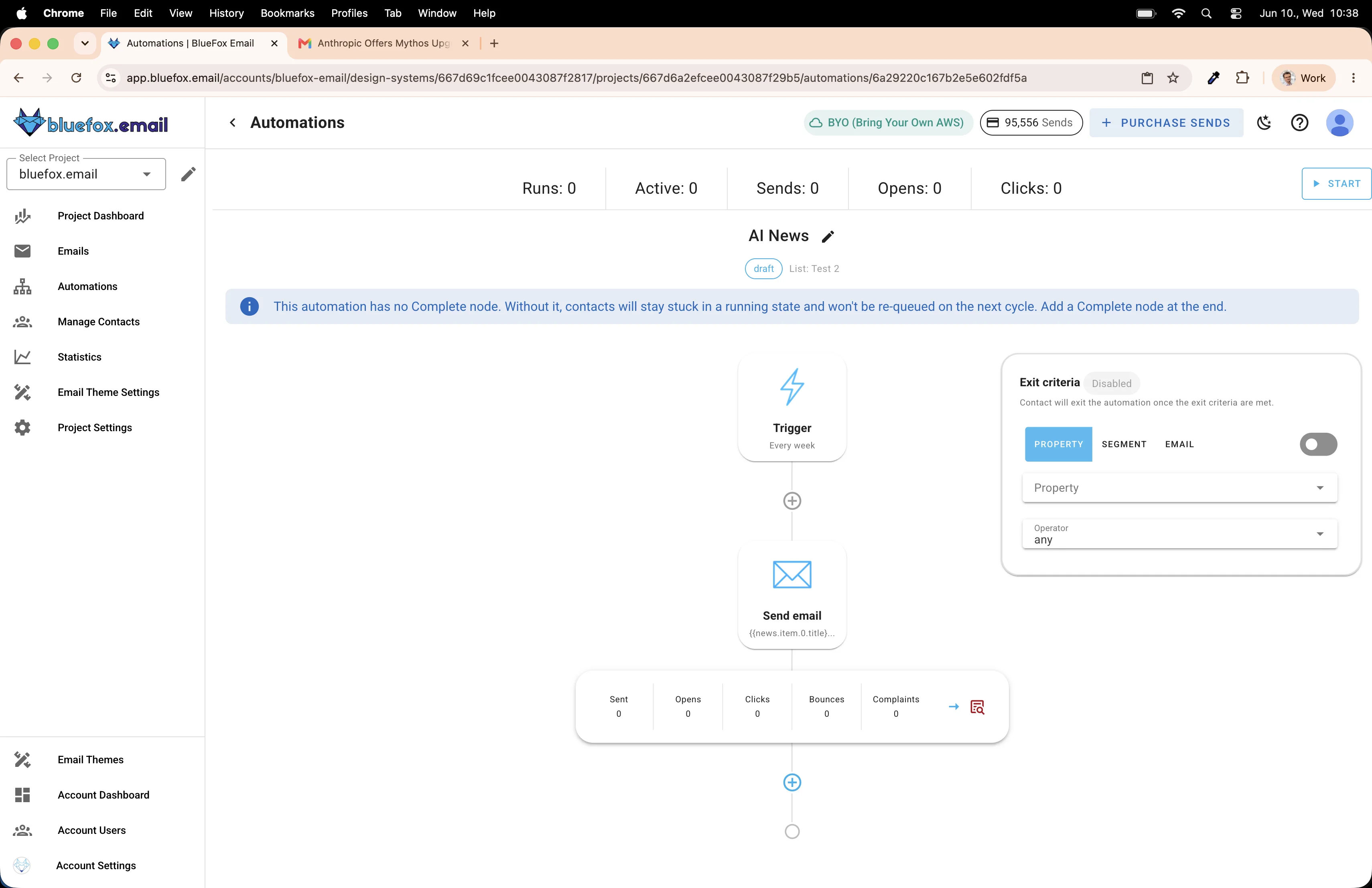Click the Account Settings fox icon

click(22, 865)
